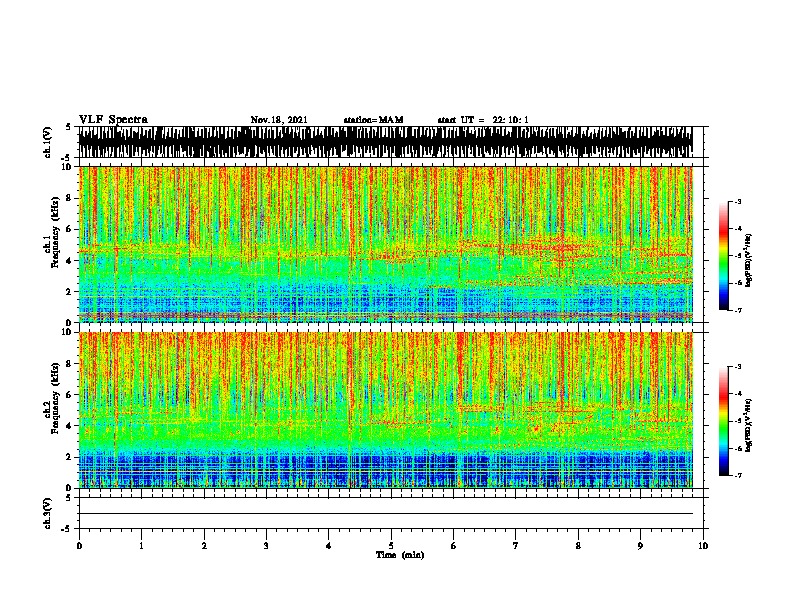792x612 pixels.
Task: Click the "10" frequency tick of ch.1 spectrogram
Action: pos(68,167)
